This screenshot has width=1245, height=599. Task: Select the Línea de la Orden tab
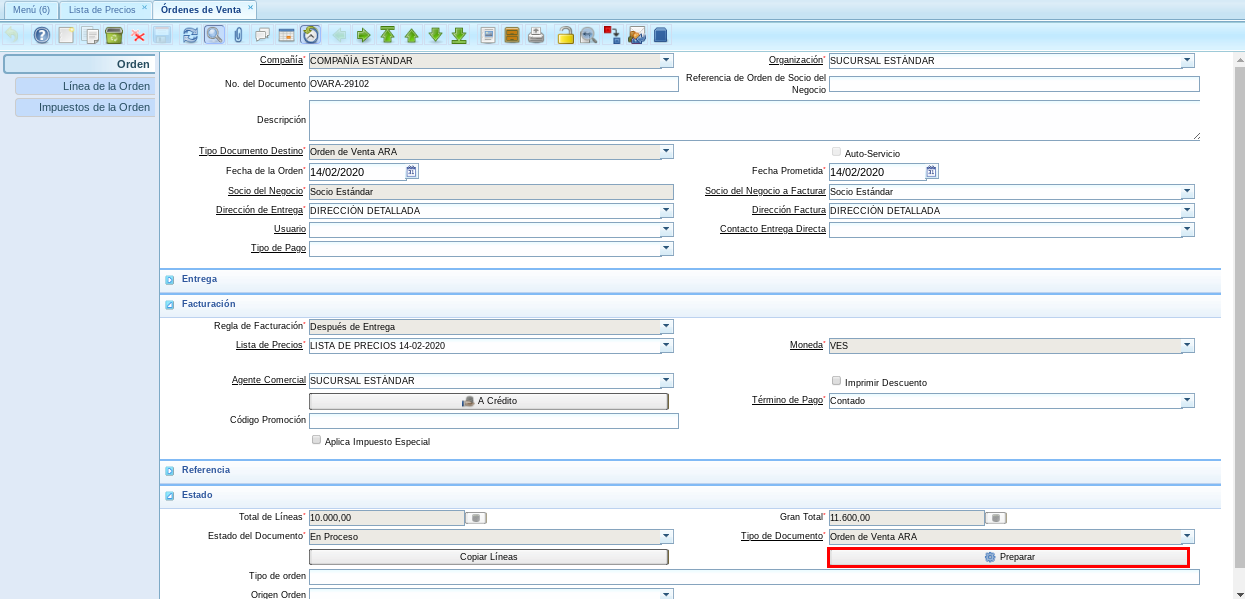point(85,86)
